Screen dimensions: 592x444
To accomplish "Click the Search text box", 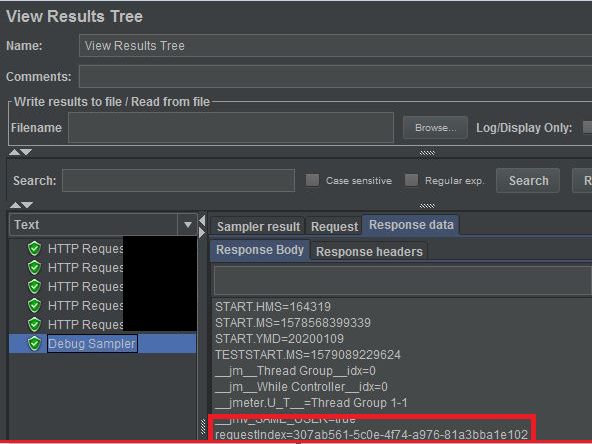I will tap(178, 180).
